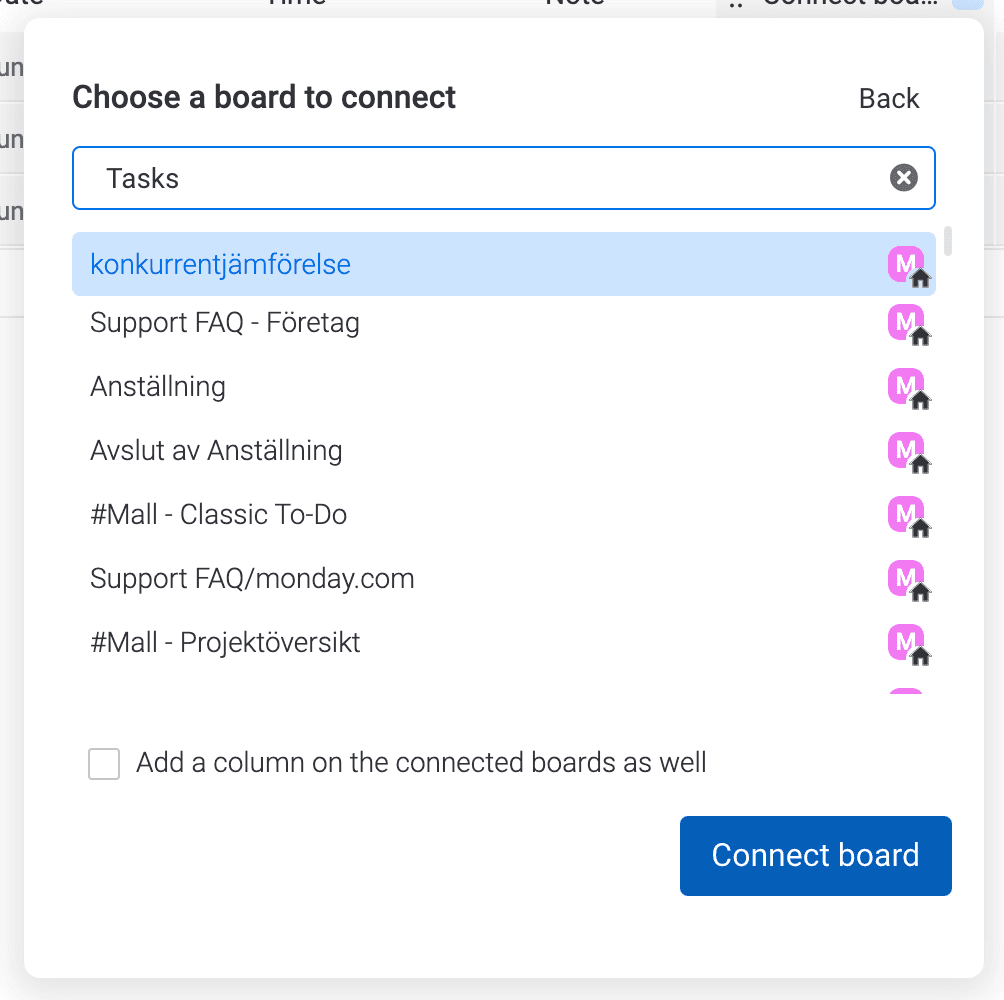
Task: Click the Connect board button
Action: click(x=816, y=856)
